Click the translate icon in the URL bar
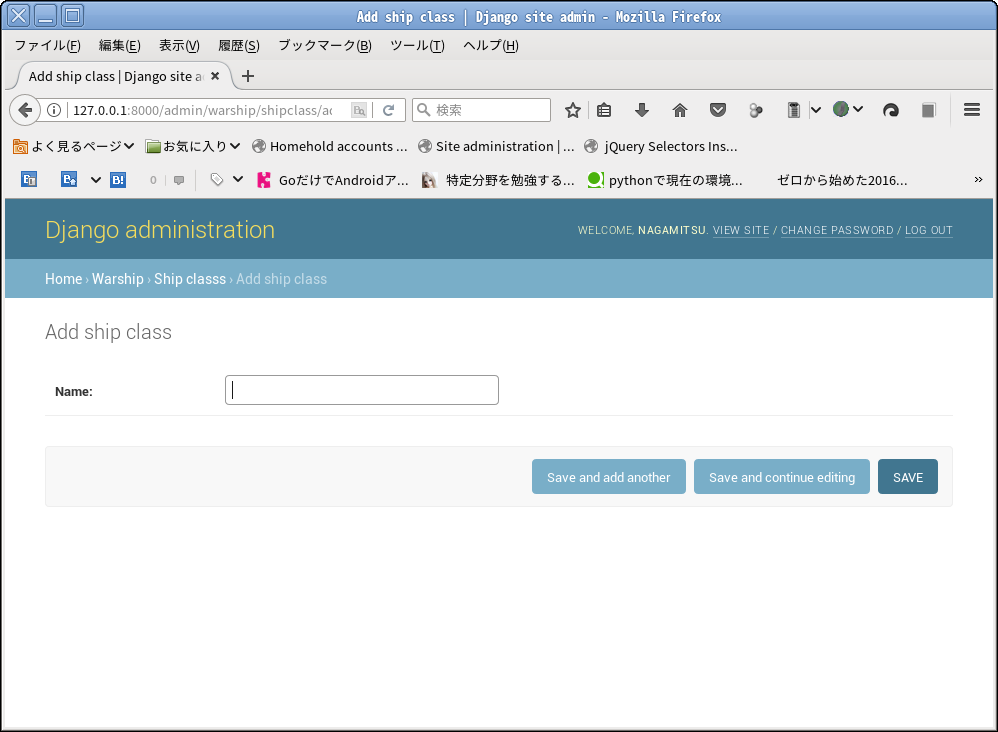The width and height of the screenshot is (998, 732). coord(359,110)
